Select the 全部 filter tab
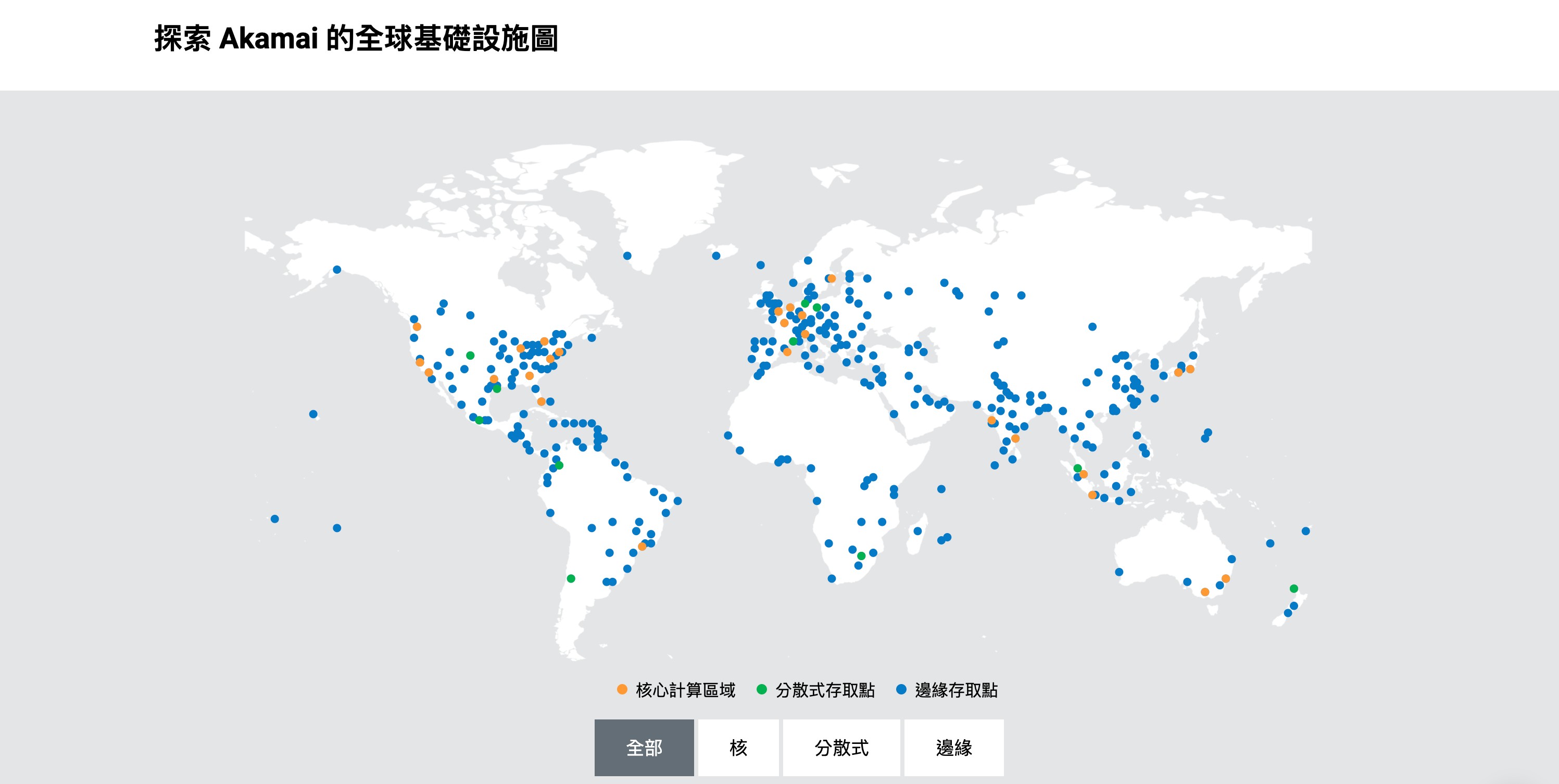1559x784 pixels. point(644,748)
